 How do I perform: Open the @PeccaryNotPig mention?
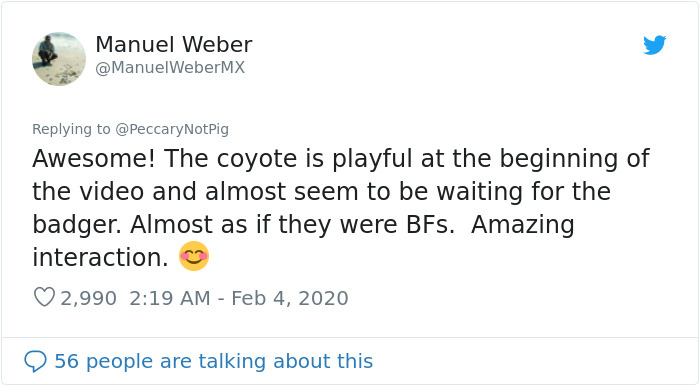pyautogui.click(x=172, y=129)
